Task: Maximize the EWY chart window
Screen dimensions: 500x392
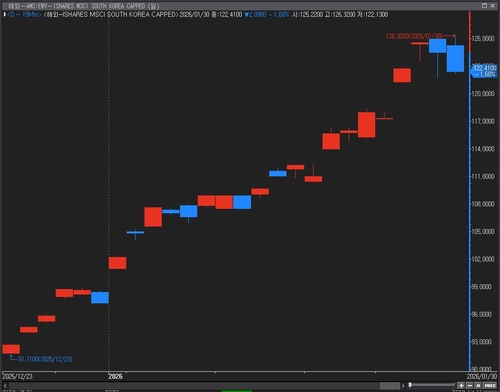Action: point(484,6)
